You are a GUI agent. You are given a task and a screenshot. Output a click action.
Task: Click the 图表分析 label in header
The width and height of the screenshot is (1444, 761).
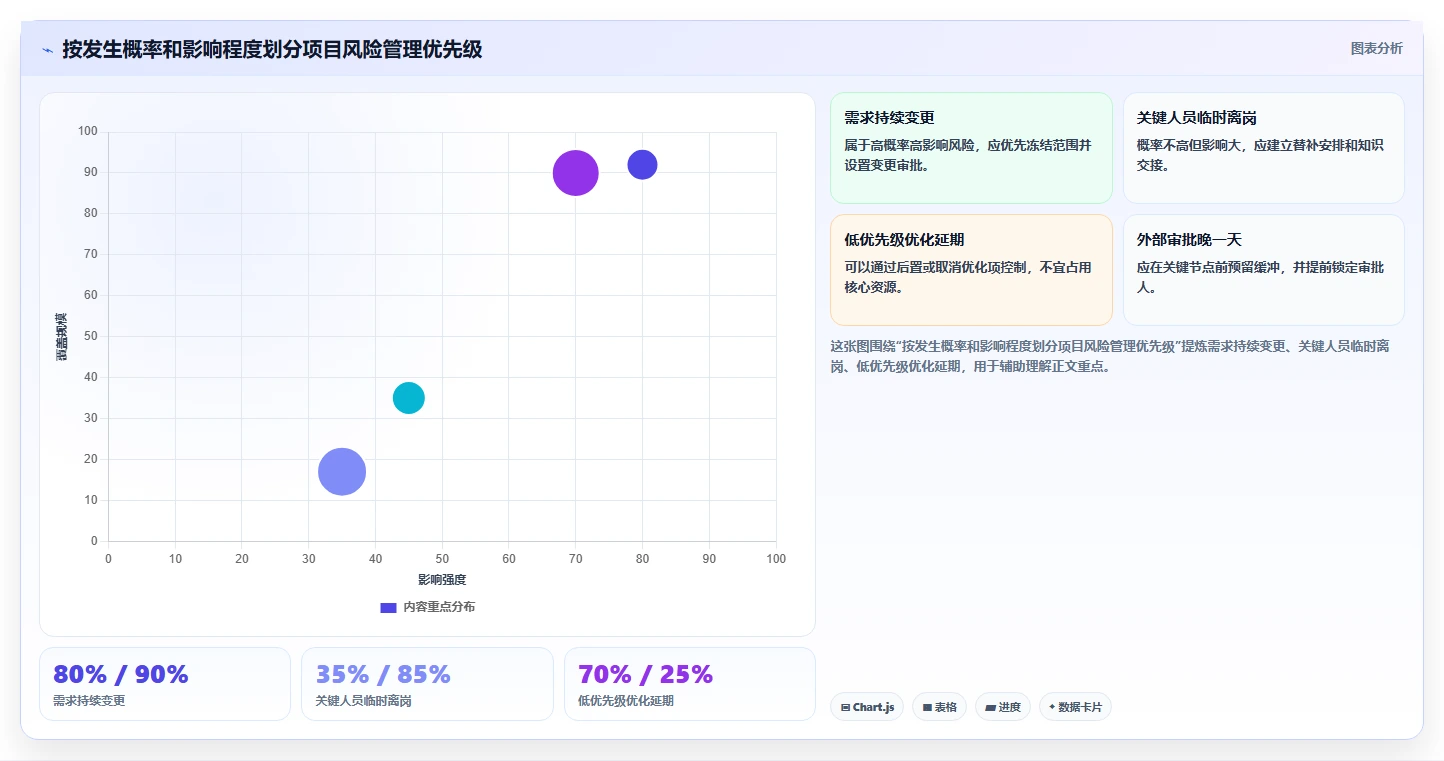1376,48
